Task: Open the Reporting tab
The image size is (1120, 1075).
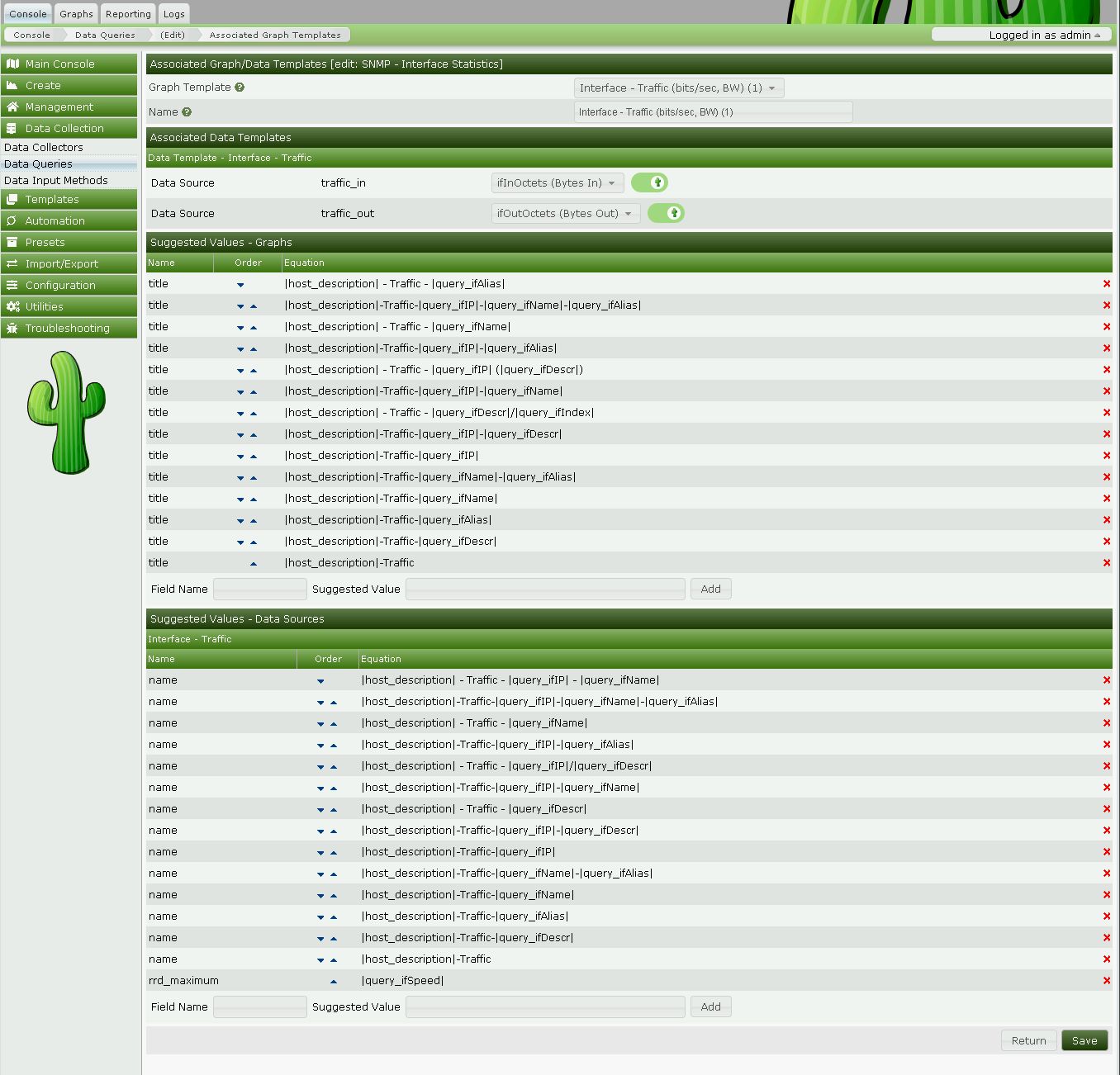Action: click(x=127, y=13)
